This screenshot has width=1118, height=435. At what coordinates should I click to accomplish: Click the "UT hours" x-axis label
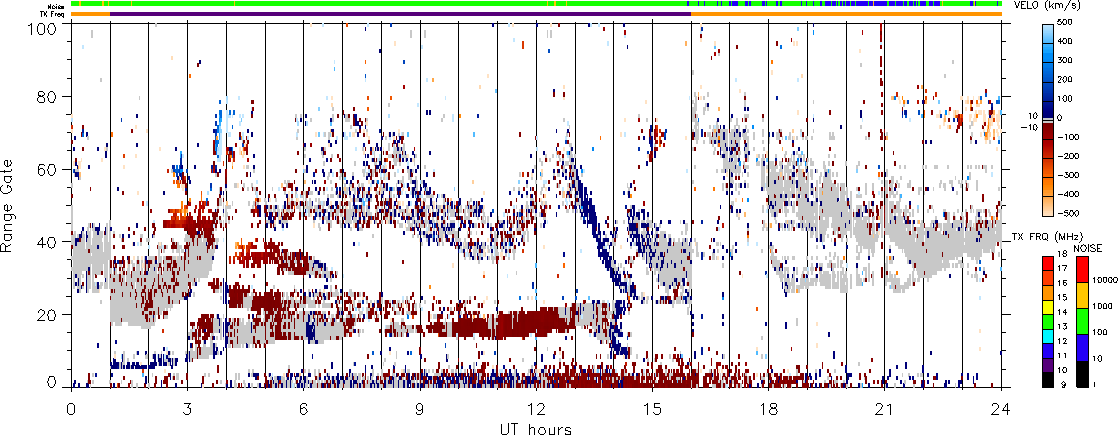pyautogui.click(x=536, y=428)
